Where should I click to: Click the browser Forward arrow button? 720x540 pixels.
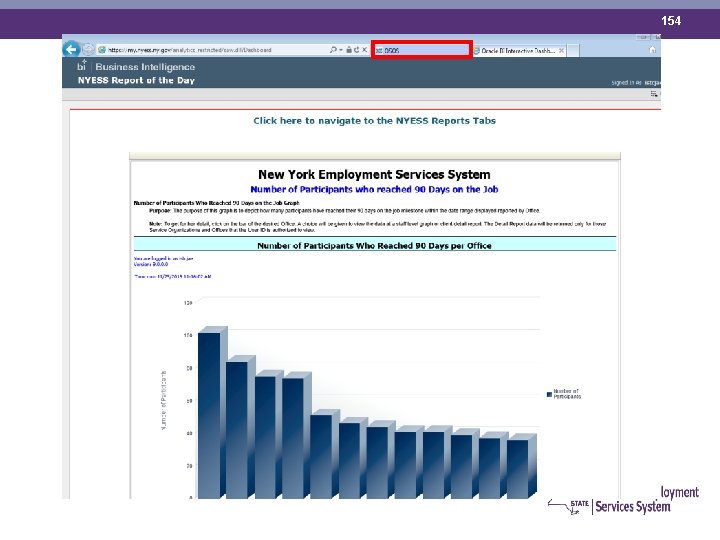[x=89, y=50]
